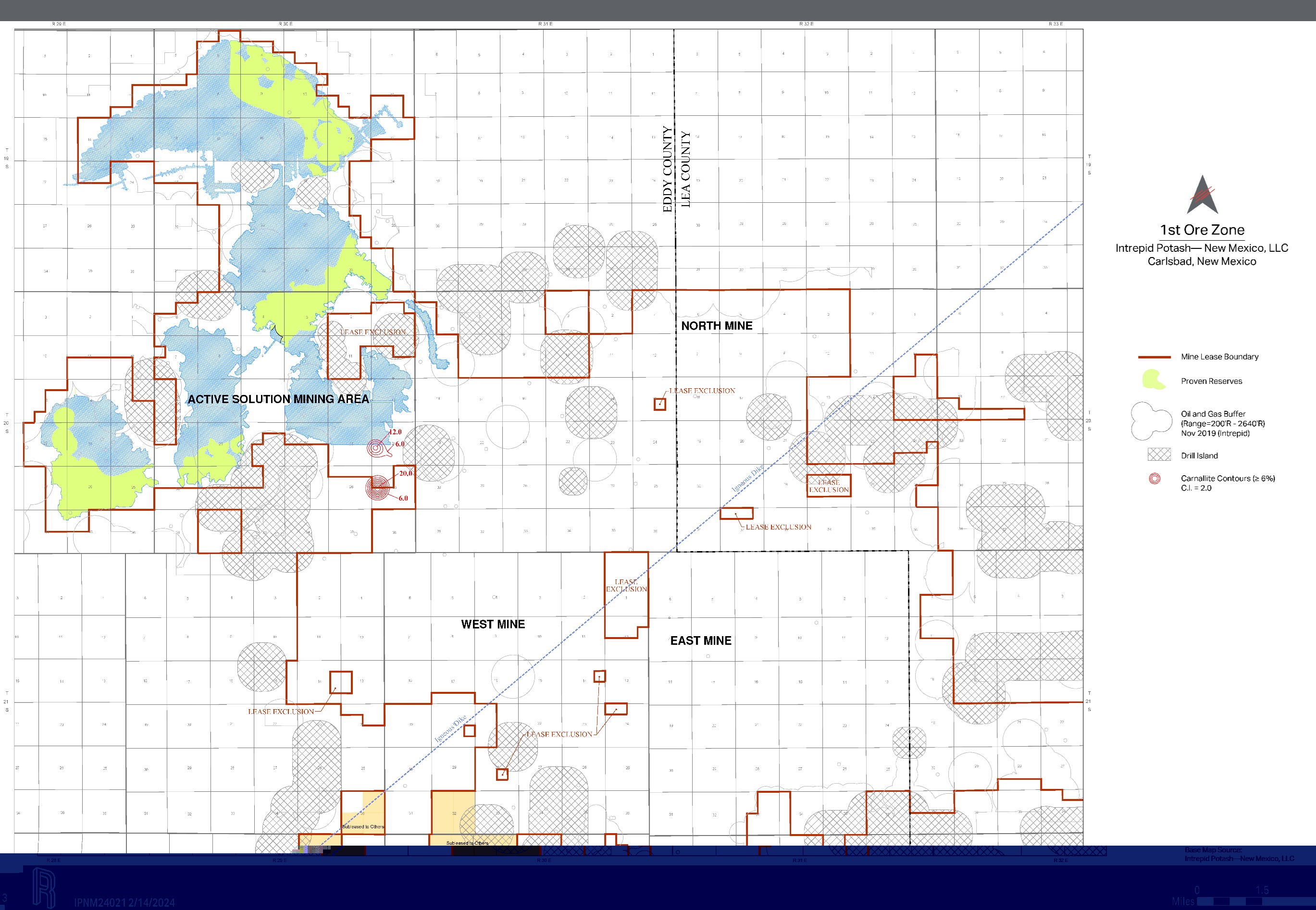Click the north arrow compass icon
The image size is (1316, 910).
tap(1203, 195)
